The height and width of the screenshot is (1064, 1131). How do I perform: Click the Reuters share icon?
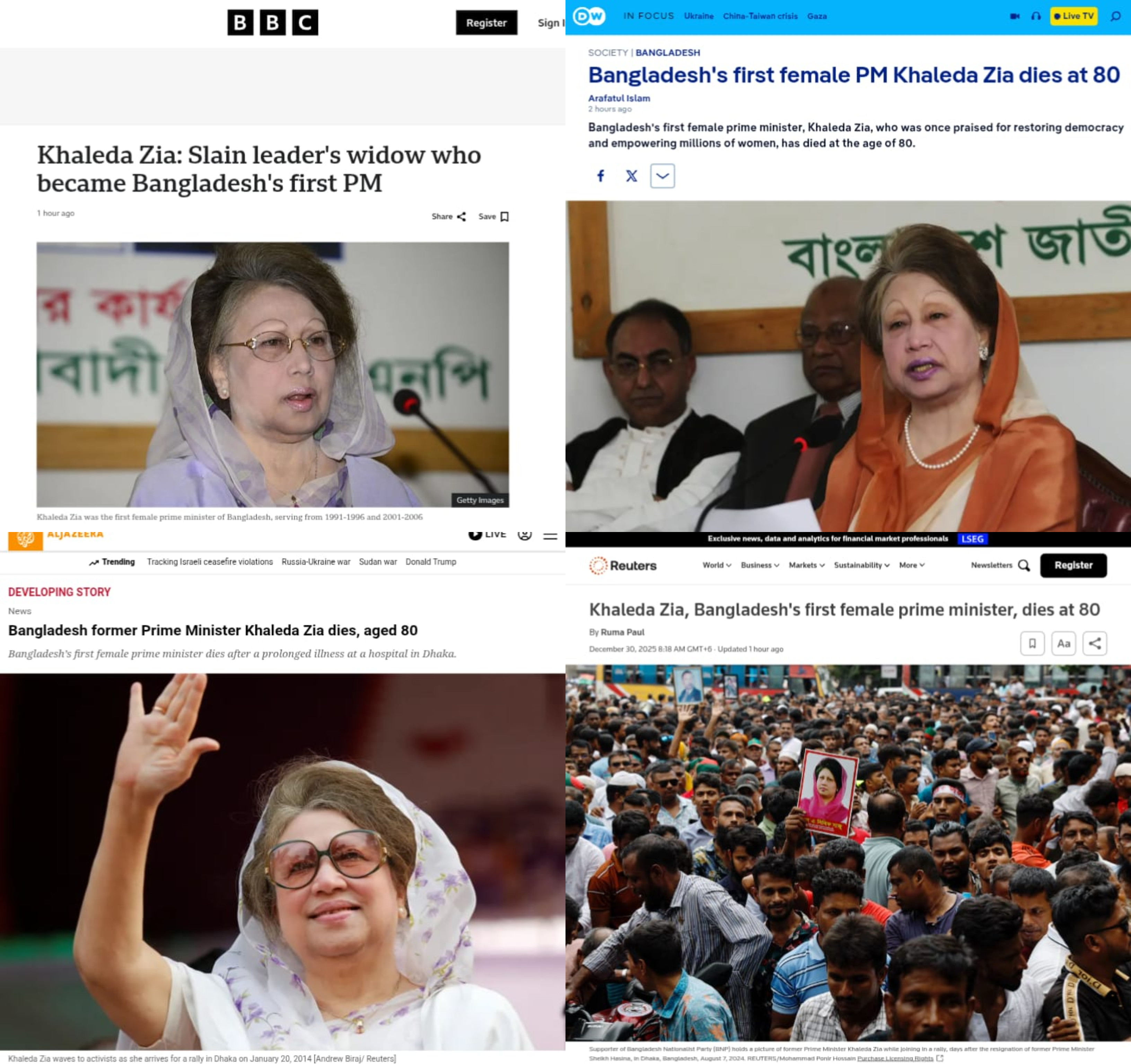1095,643
